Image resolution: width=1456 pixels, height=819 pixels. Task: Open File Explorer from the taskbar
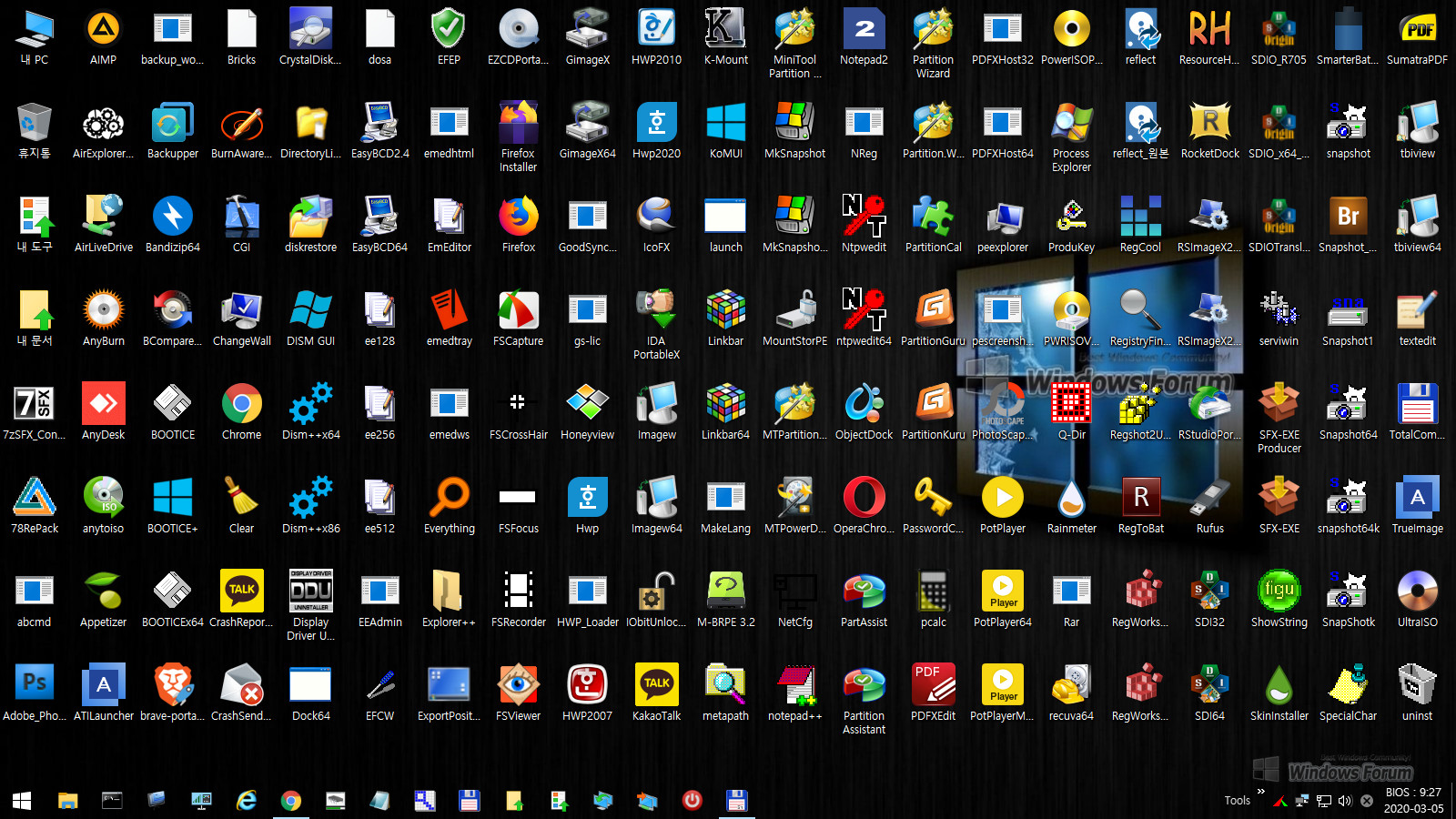67,800
